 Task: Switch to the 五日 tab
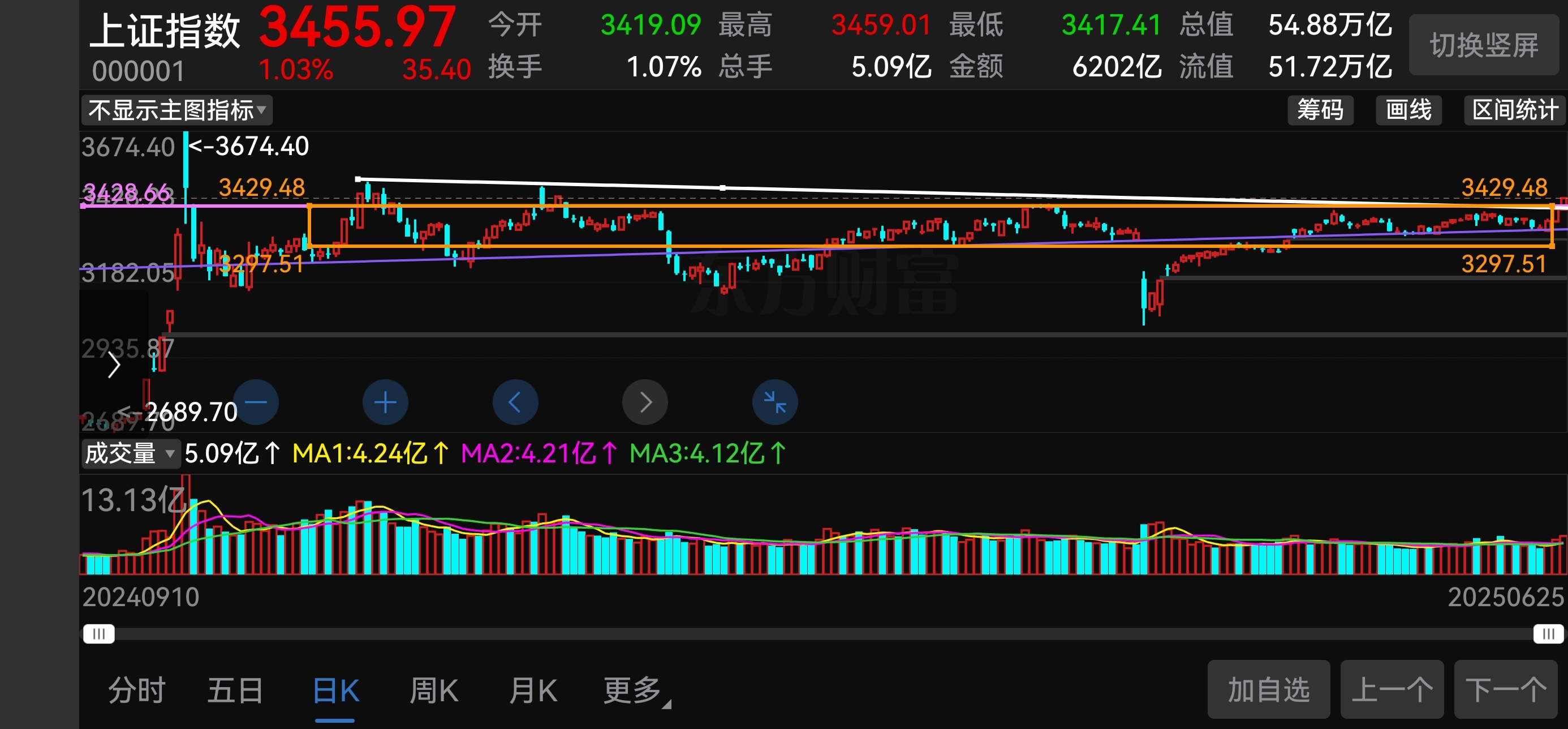[235, 691]
